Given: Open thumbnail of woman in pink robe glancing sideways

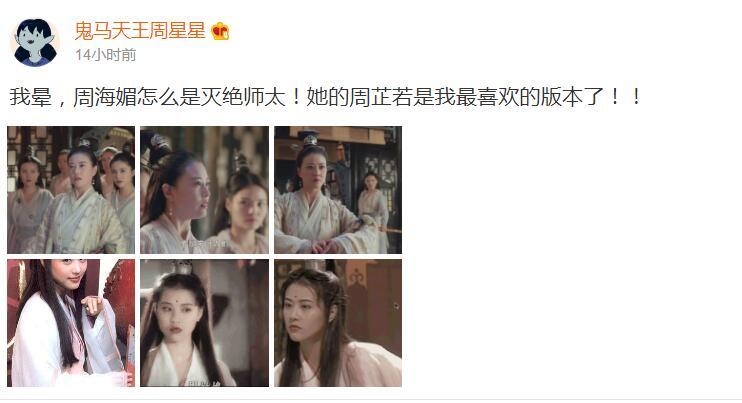Looking at the screenshot, I should (338, 323).
